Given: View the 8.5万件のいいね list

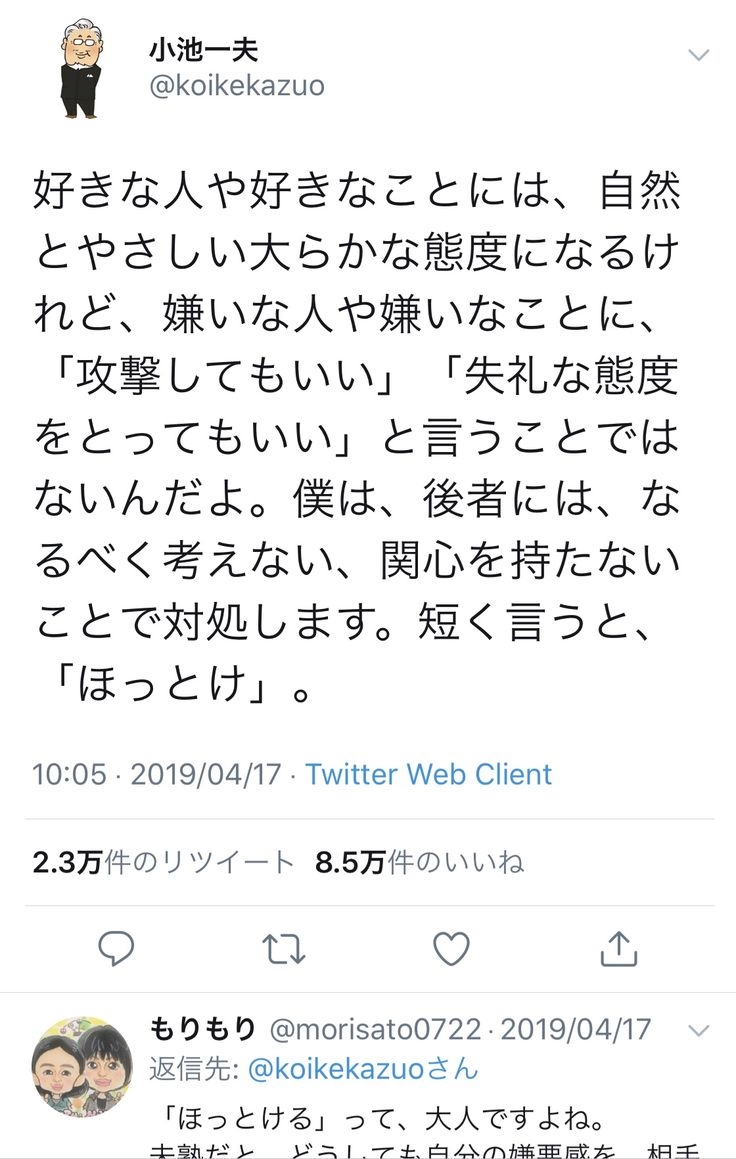Looking at the screenshot, I should [x=420, y=862].
